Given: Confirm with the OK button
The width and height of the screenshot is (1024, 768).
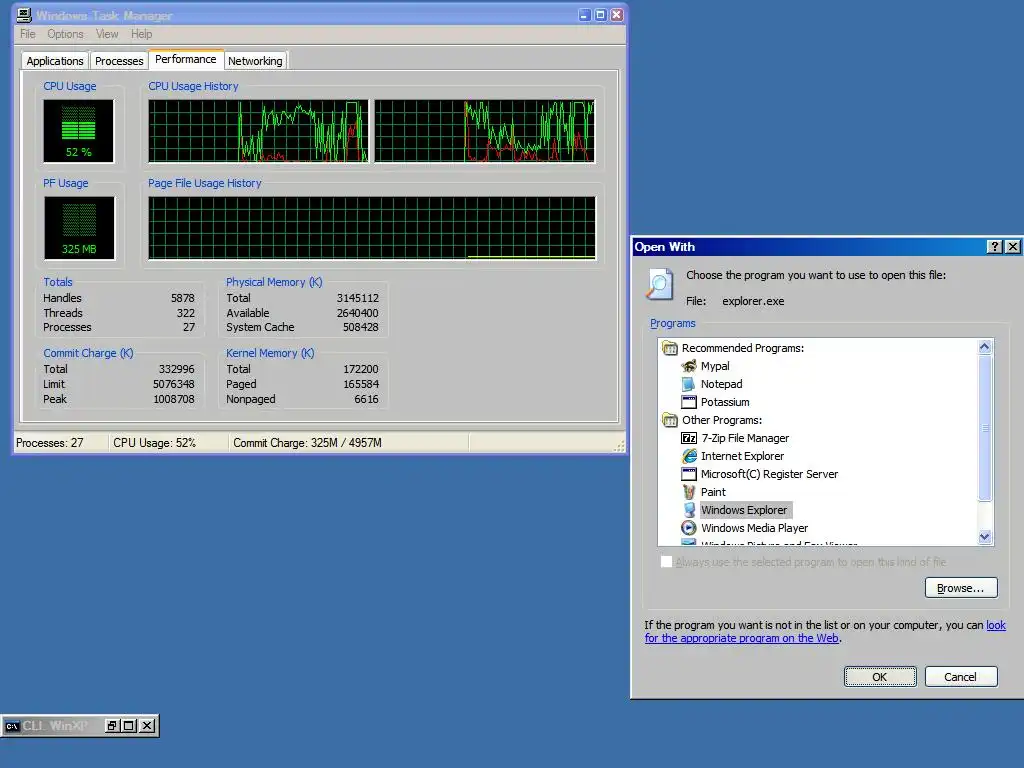Looking at the screenshot, I should [880, 677].
